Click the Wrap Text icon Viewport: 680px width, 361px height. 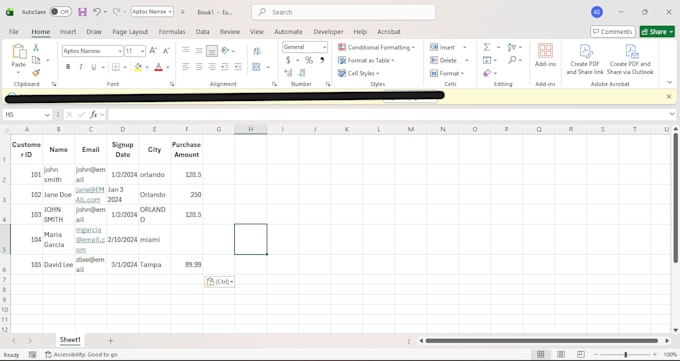(257, 51)
